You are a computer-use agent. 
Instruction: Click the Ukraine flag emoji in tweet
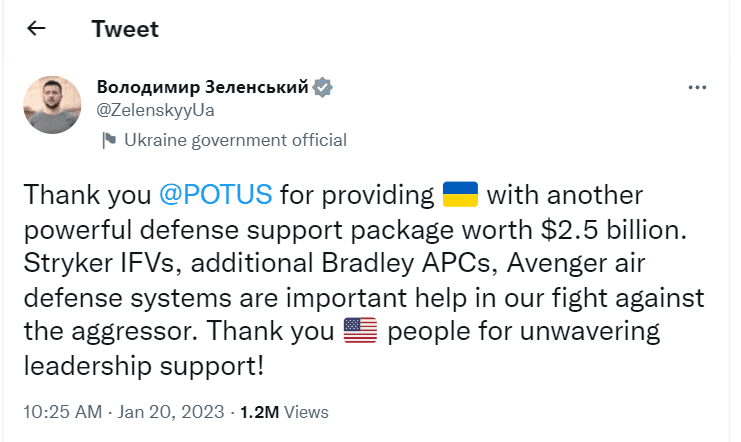coord(460,193)
